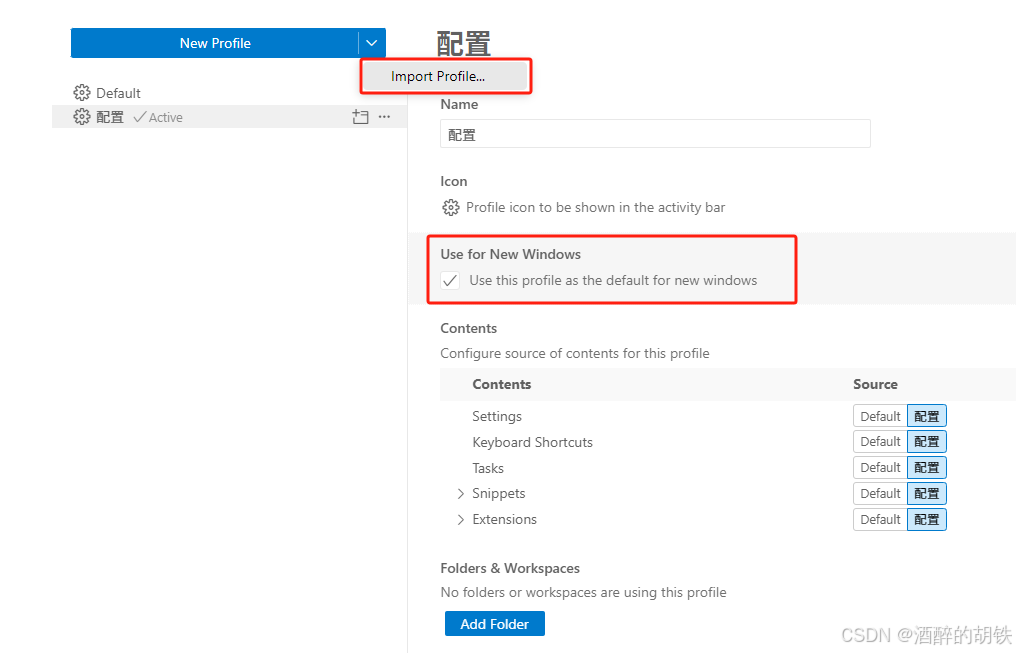Viewport: 1016px width, 653px height.
Task: Set Settings source to 配置
Action: click(x=927, y=416)
